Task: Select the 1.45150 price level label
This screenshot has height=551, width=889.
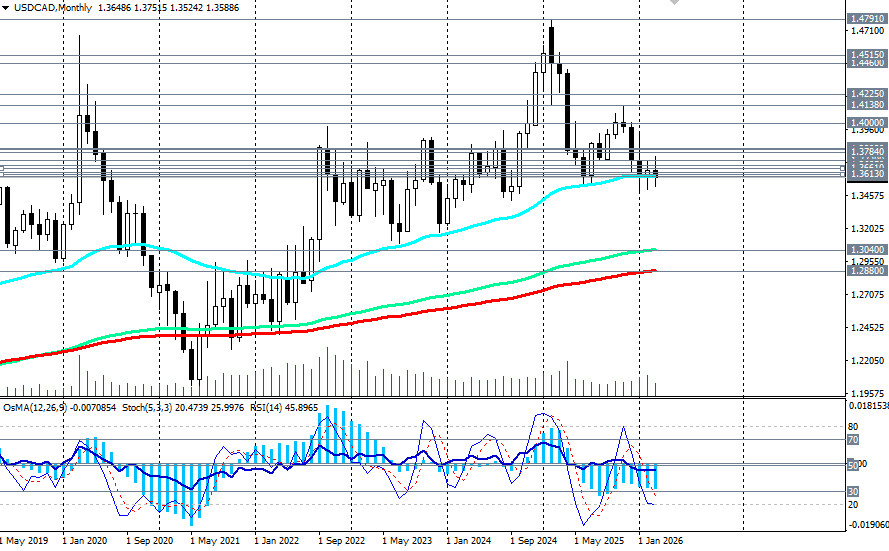Action: pos(866,55)
